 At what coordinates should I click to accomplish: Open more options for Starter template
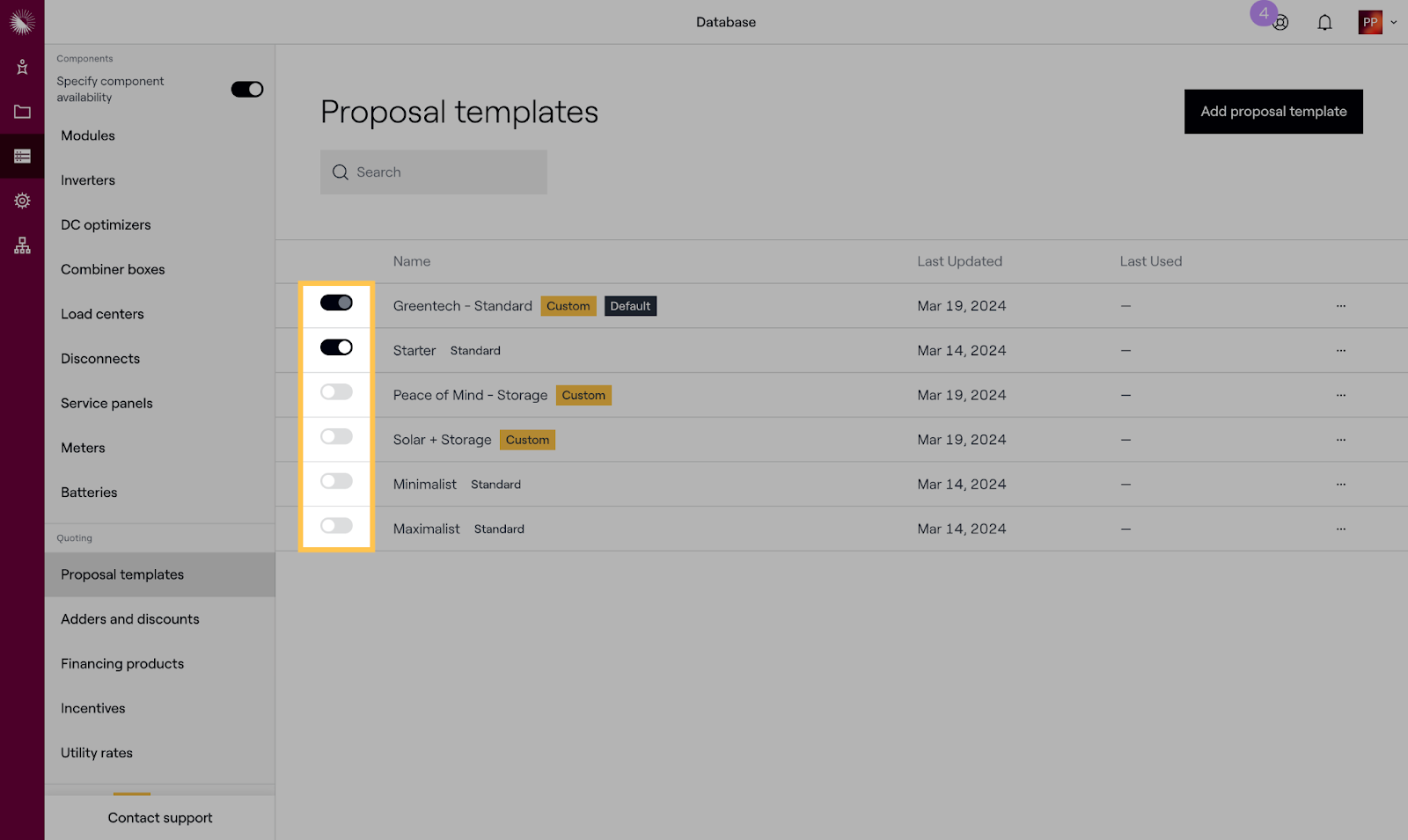1340,351
